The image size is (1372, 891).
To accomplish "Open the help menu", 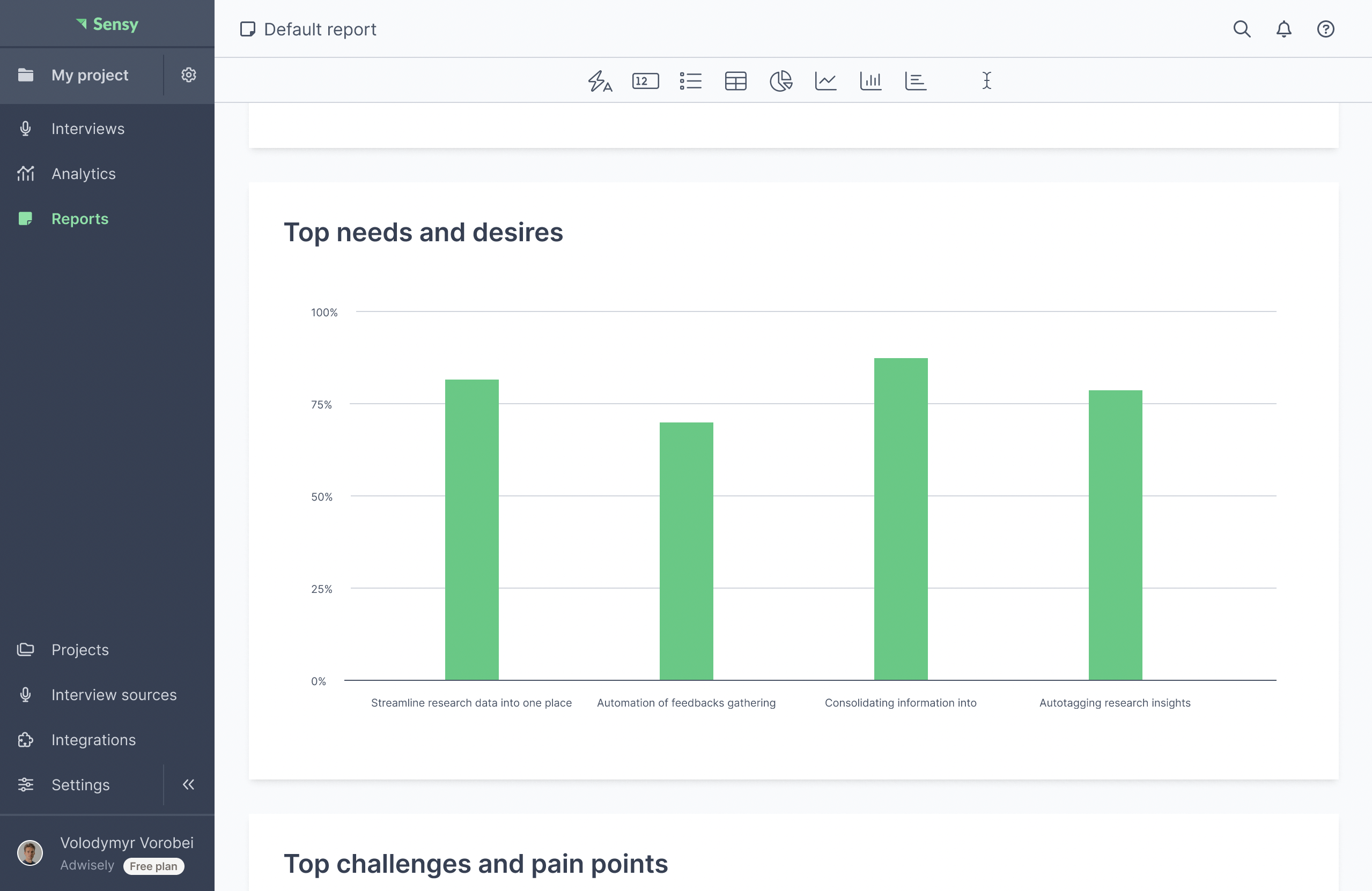I will (x=1325, y=29).
